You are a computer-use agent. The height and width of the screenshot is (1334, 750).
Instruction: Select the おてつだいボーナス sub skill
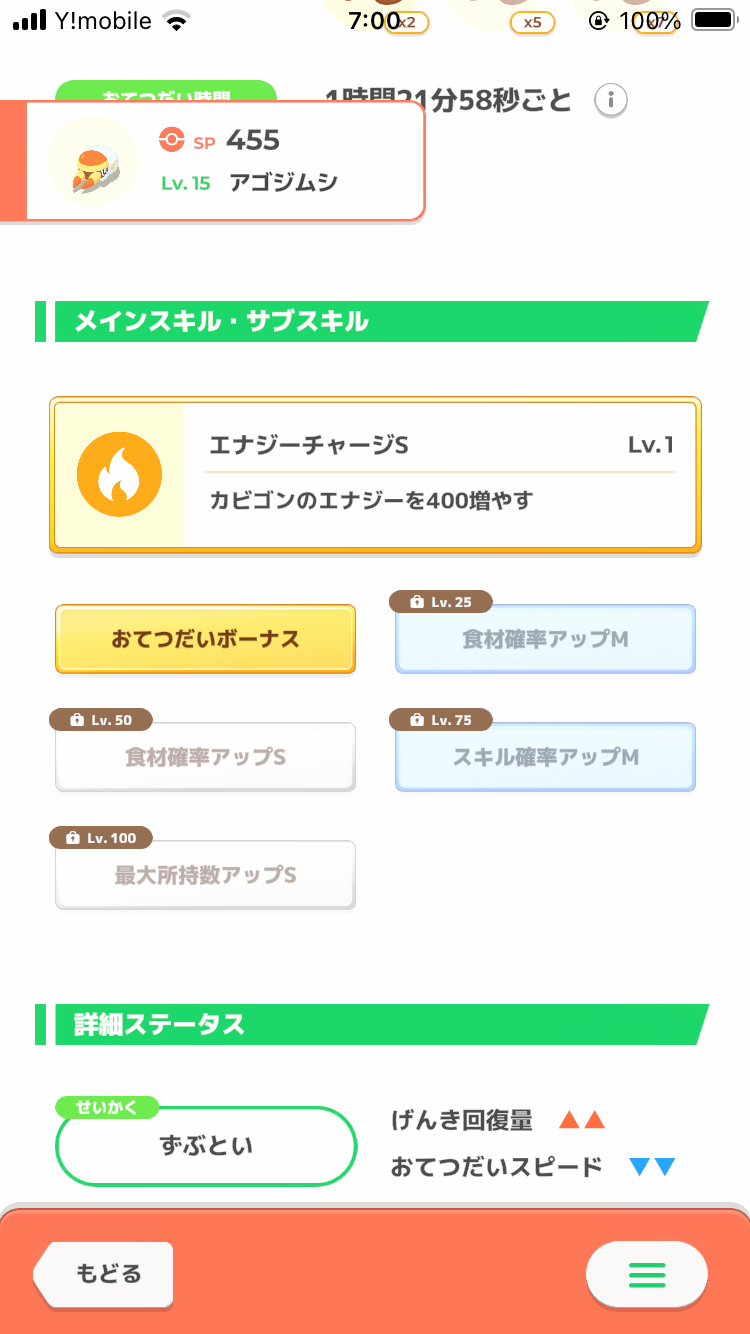coord(205,639)
